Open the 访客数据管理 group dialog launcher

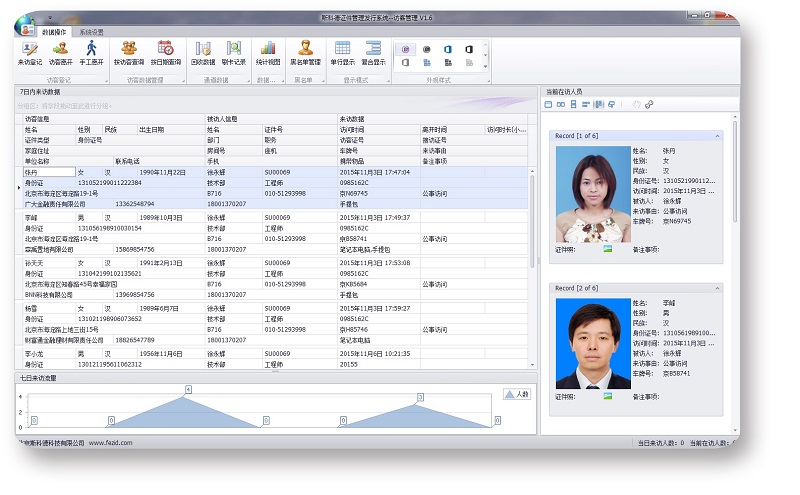pos(183,81)
